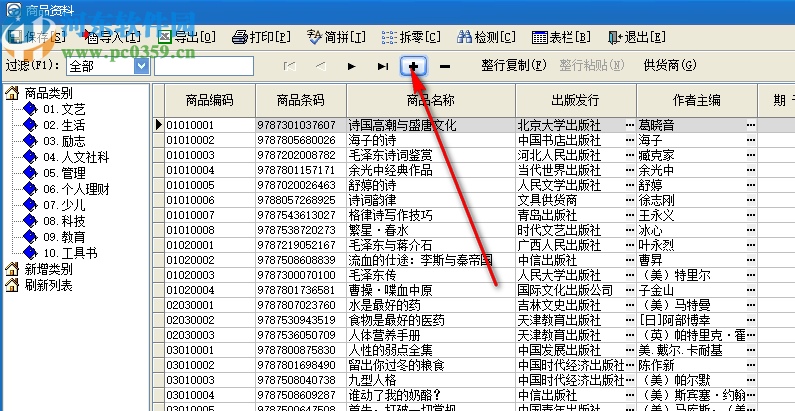This screenshot has width=795, height=411.
Task: Select product code cell 01010002
Action: click(210, 140)
